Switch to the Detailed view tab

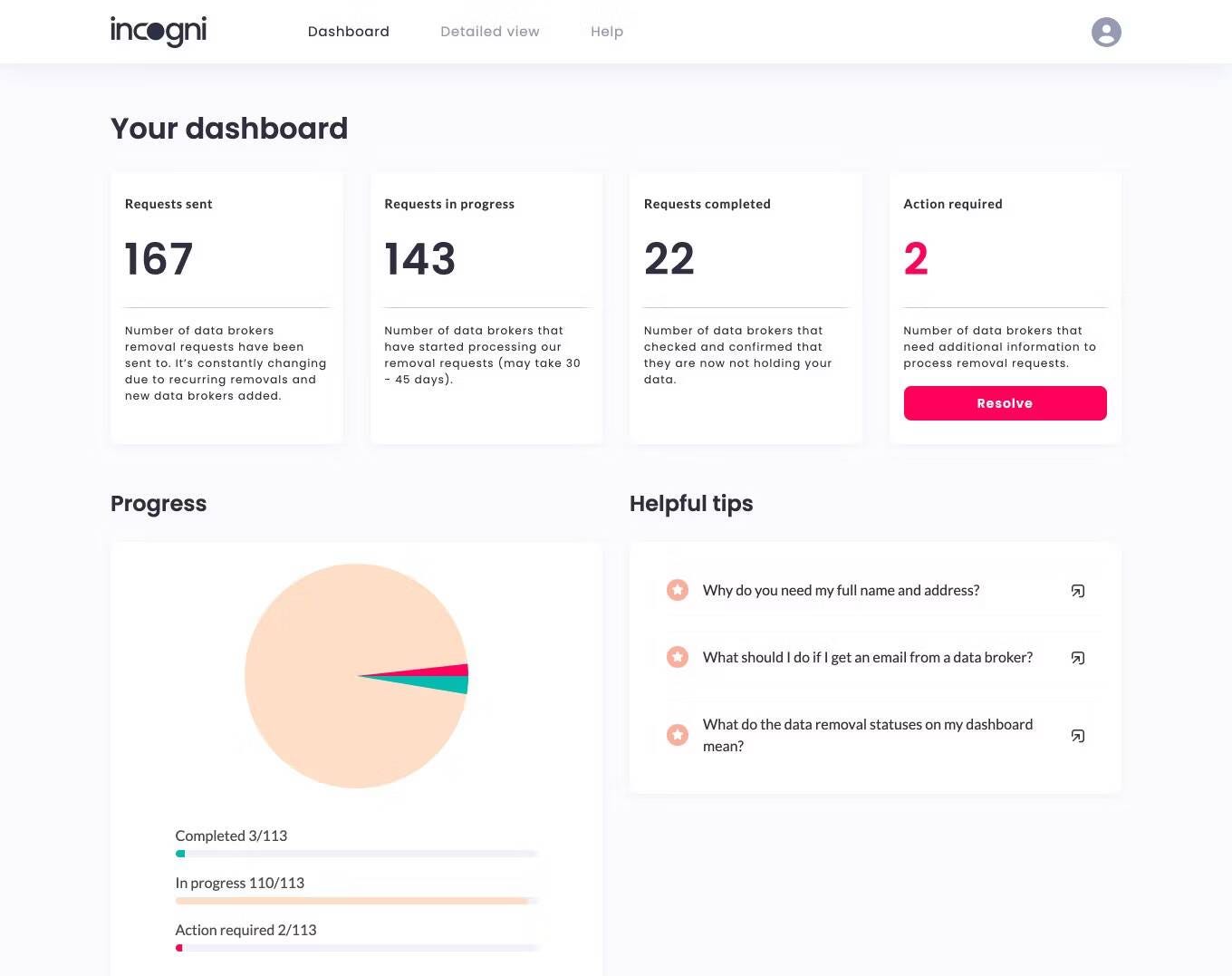click(x=490, y=32)
